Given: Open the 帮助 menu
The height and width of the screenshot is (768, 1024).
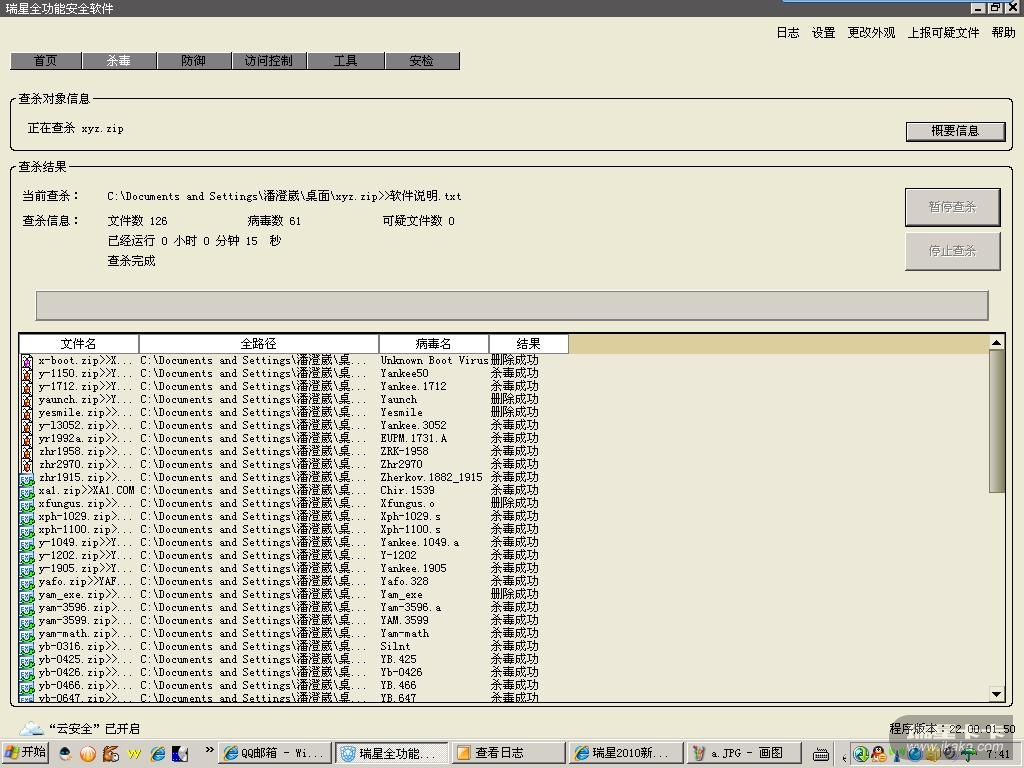Looking at the screenshot, I should click(1003, 33).
